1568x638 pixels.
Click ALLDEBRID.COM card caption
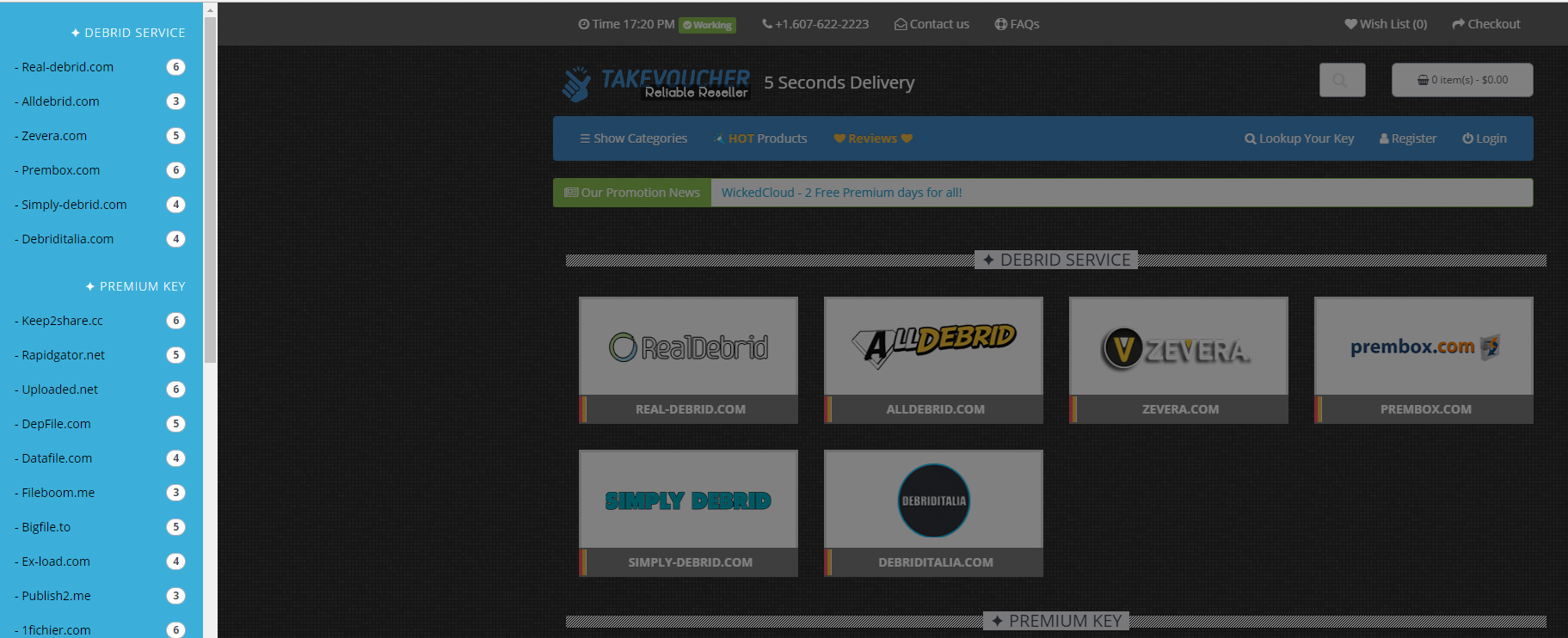[x=936, y=409]
